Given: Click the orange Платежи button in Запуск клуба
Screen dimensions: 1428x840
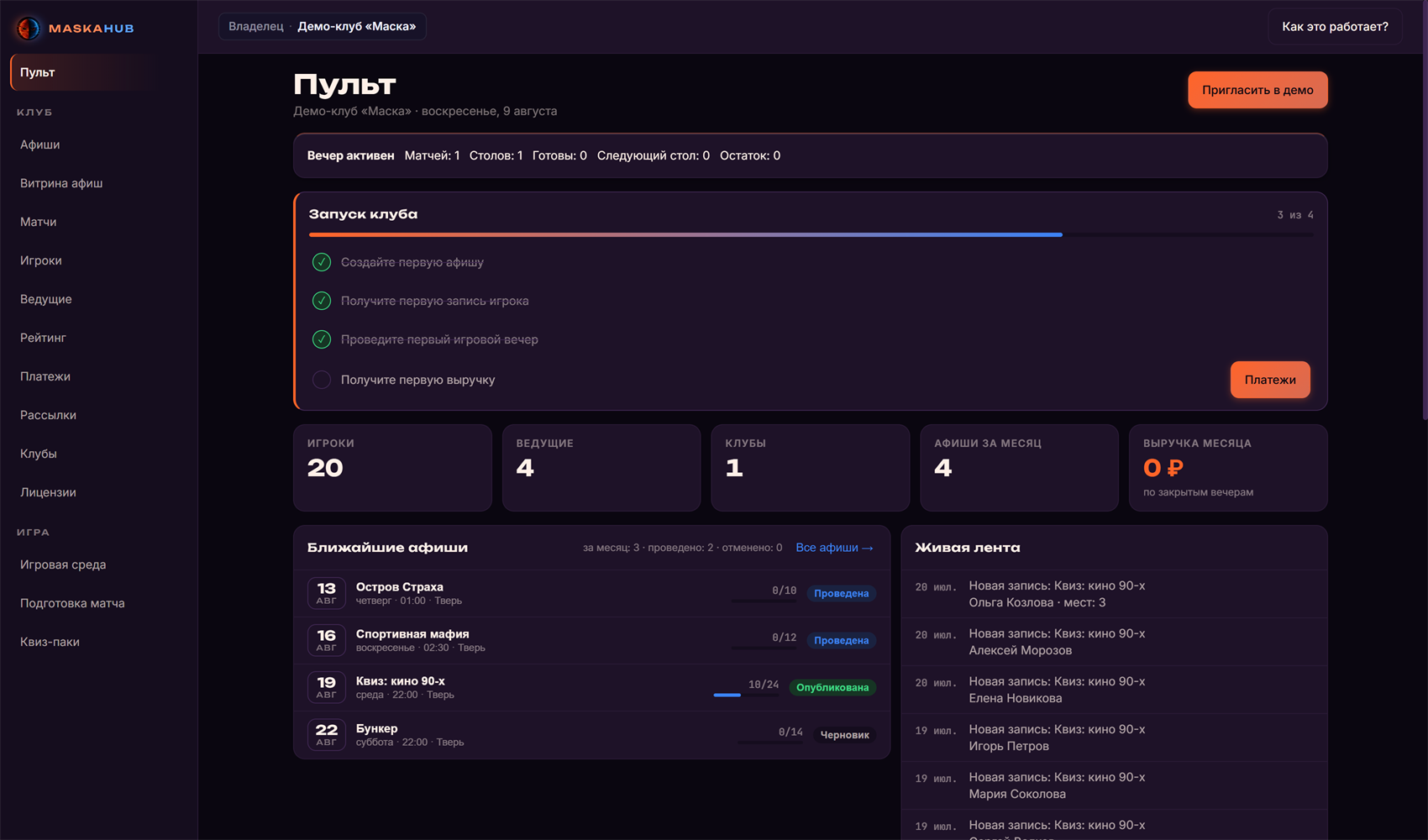Looking at the screenshot, I should pos(1270,380).
